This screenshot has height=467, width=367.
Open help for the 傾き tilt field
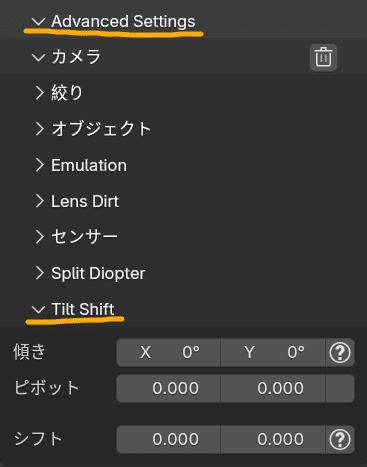pyautogui.click(x=340, y=352)
